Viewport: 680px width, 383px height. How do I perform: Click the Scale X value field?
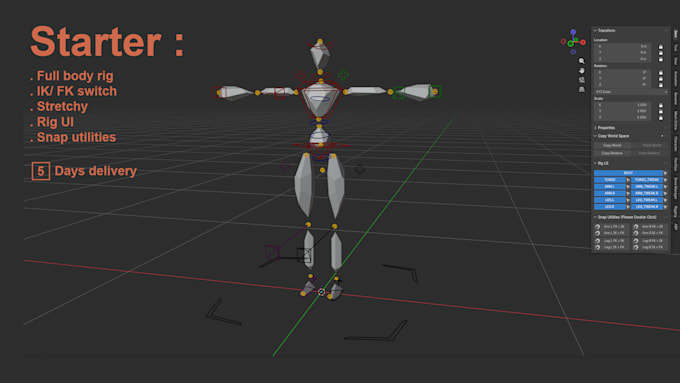point(623,105)
